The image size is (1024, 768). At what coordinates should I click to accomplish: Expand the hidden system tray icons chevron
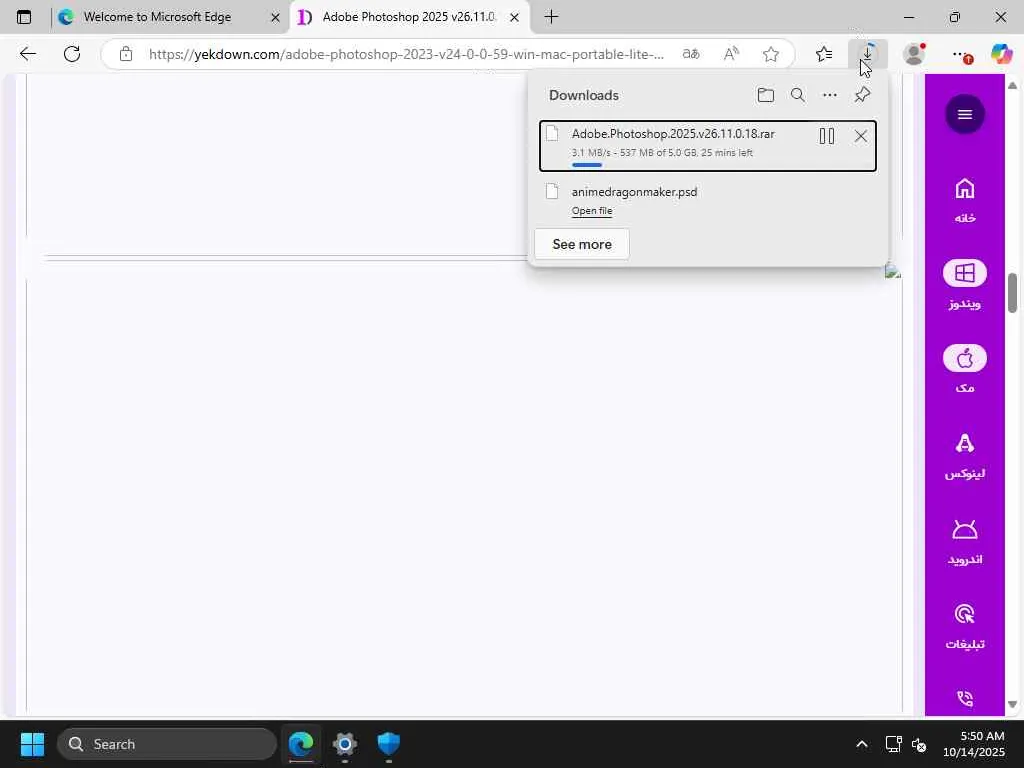tap(862, 744)
